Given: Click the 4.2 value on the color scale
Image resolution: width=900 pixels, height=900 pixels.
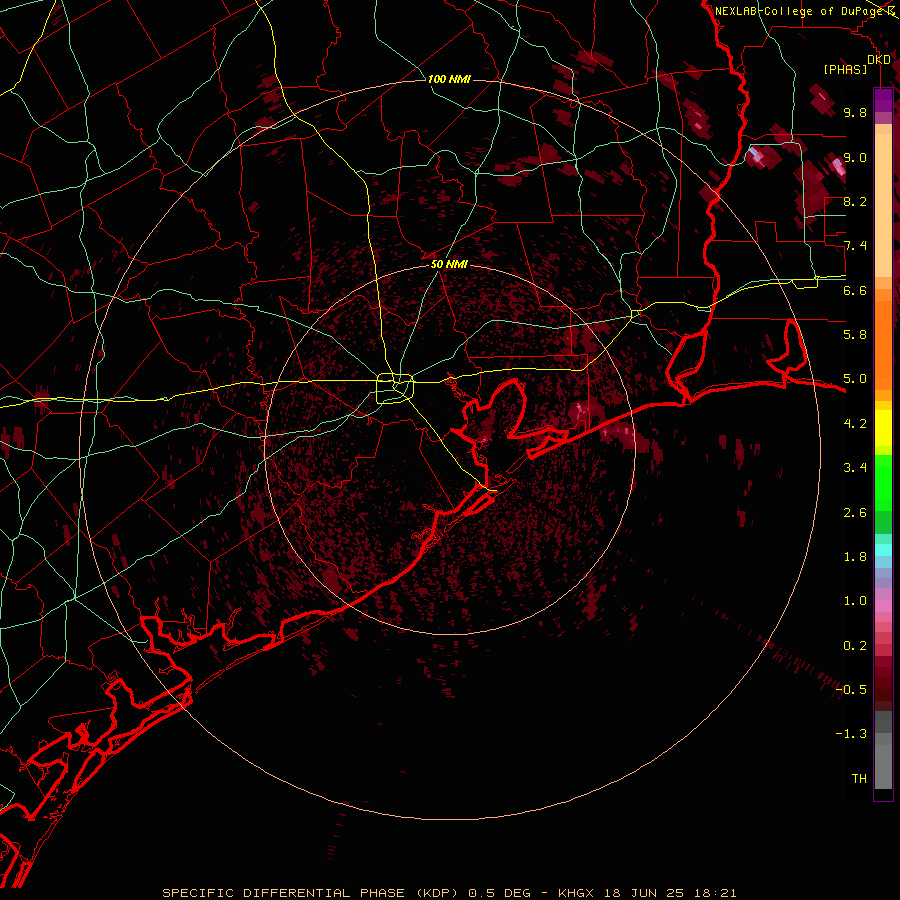Looking at the screenshot, I should [855, 424].
